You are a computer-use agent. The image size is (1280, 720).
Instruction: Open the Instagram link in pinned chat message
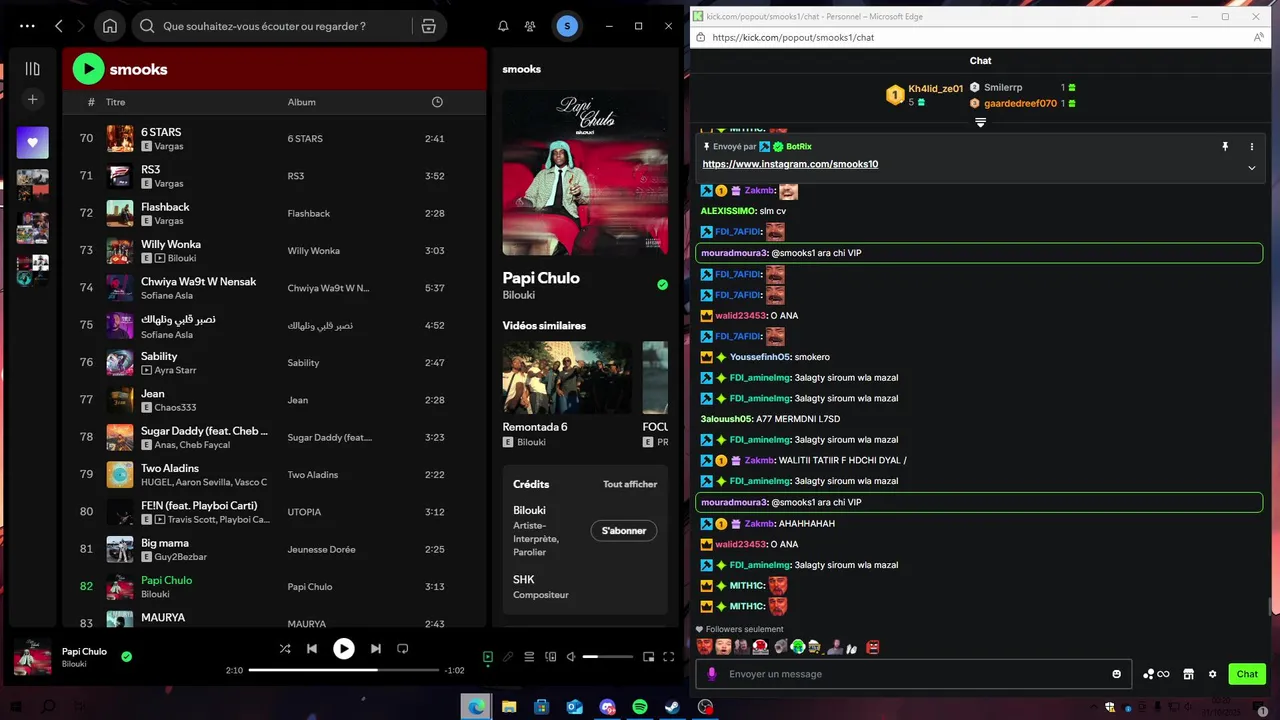click(790, 164)
